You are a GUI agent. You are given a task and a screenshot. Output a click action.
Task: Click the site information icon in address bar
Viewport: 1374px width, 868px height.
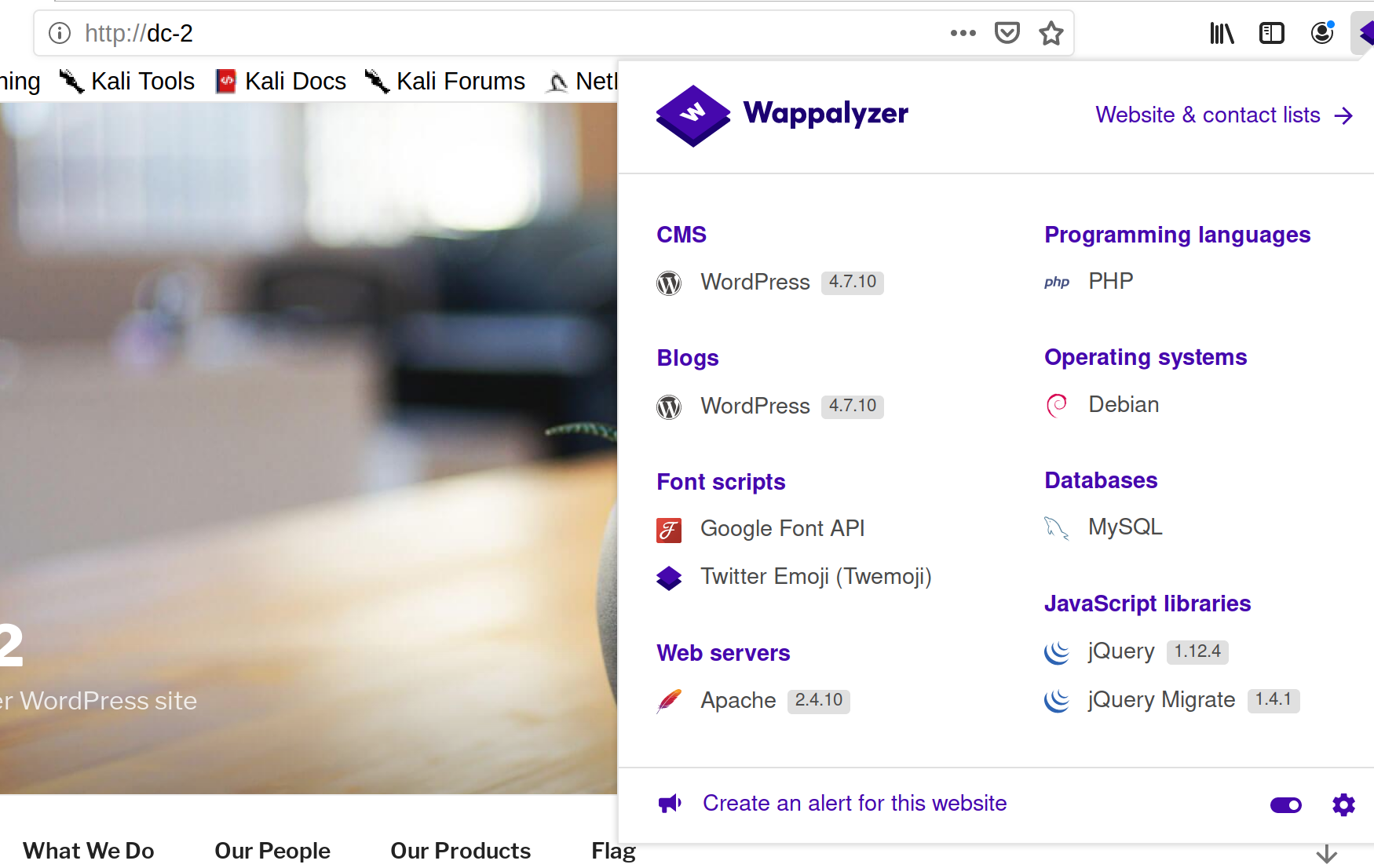click(60, 33)
